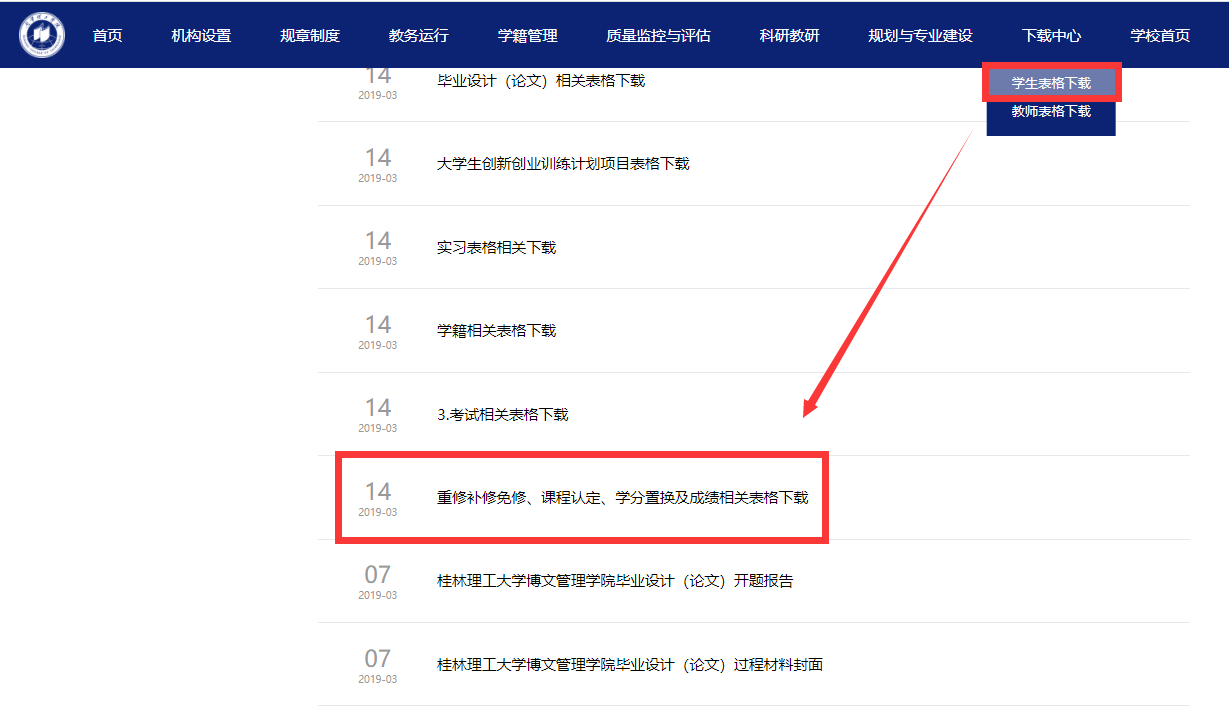
Task: Open 毕业设计（论文）相关表格下载 link
Action: click(541, 81)
